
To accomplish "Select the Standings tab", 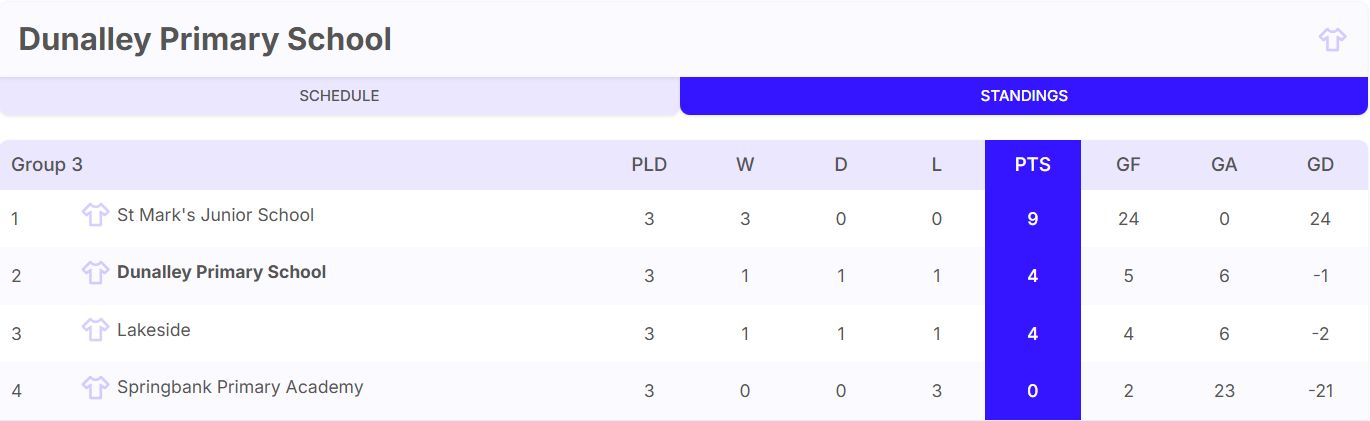I will [x=1023, y=96].
